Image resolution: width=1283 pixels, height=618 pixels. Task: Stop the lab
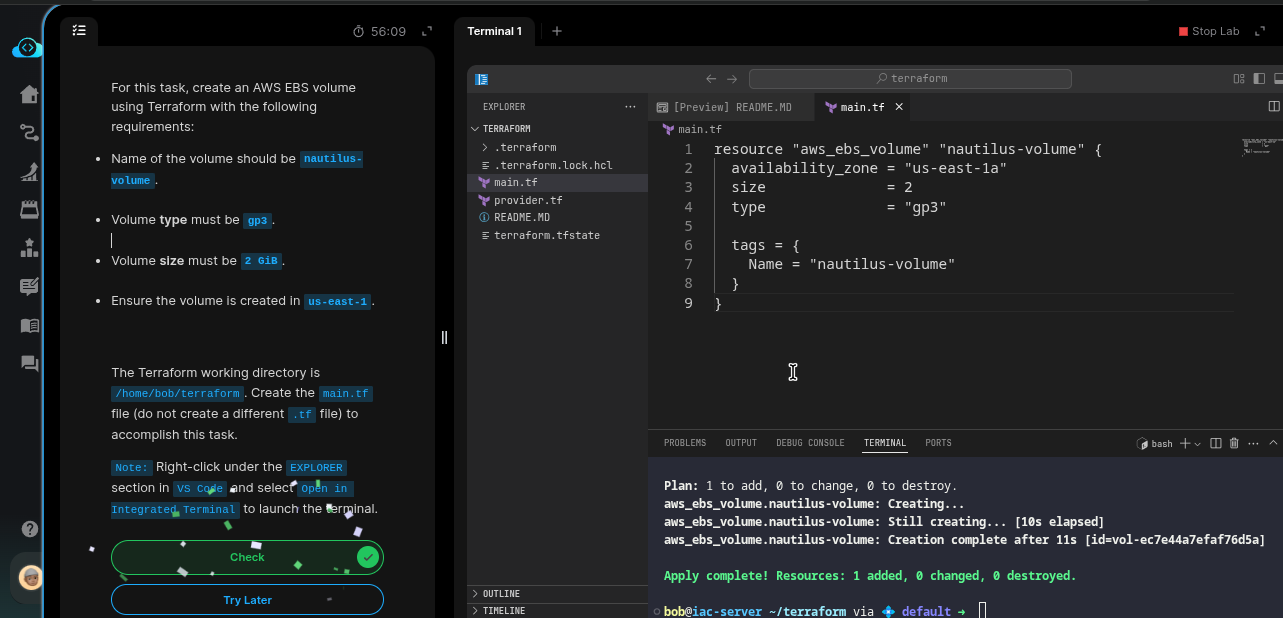click(x=1209, y=31)
